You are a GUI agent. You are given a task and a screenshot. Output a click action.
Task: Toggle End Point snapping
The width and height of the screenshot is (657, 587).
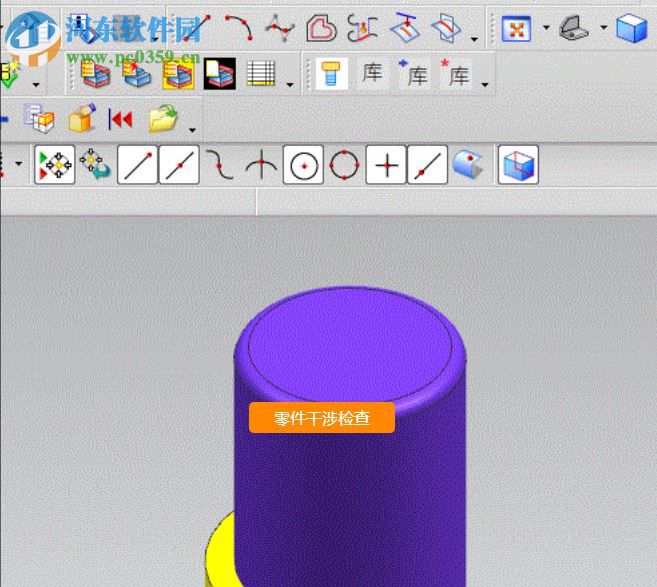(x=137, y=165)
